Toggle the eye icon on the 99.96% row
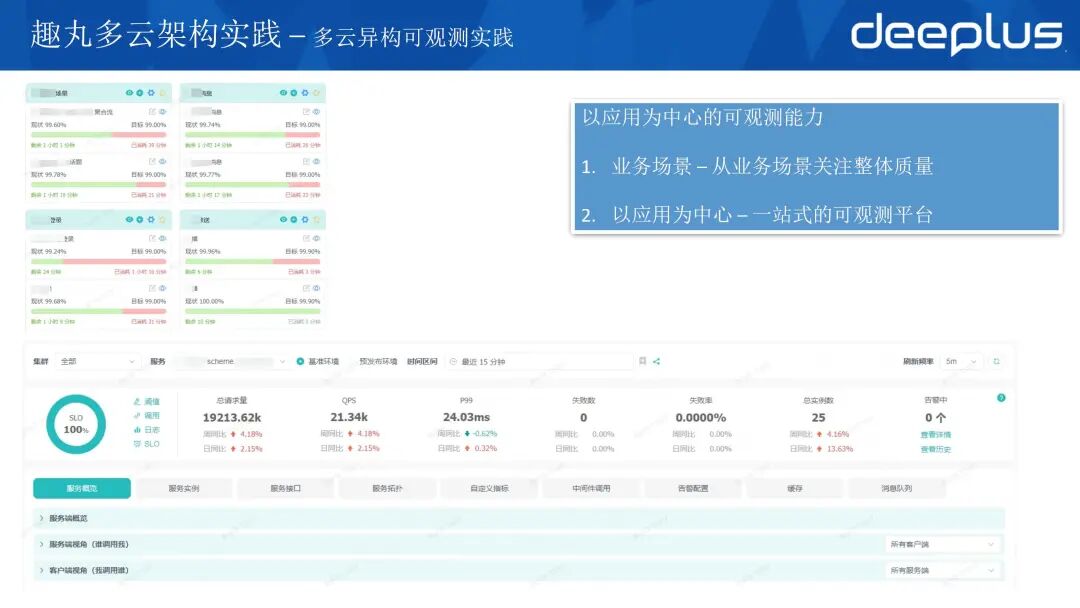The width and height of the screenshot is (1080, 608). [317, 238]
